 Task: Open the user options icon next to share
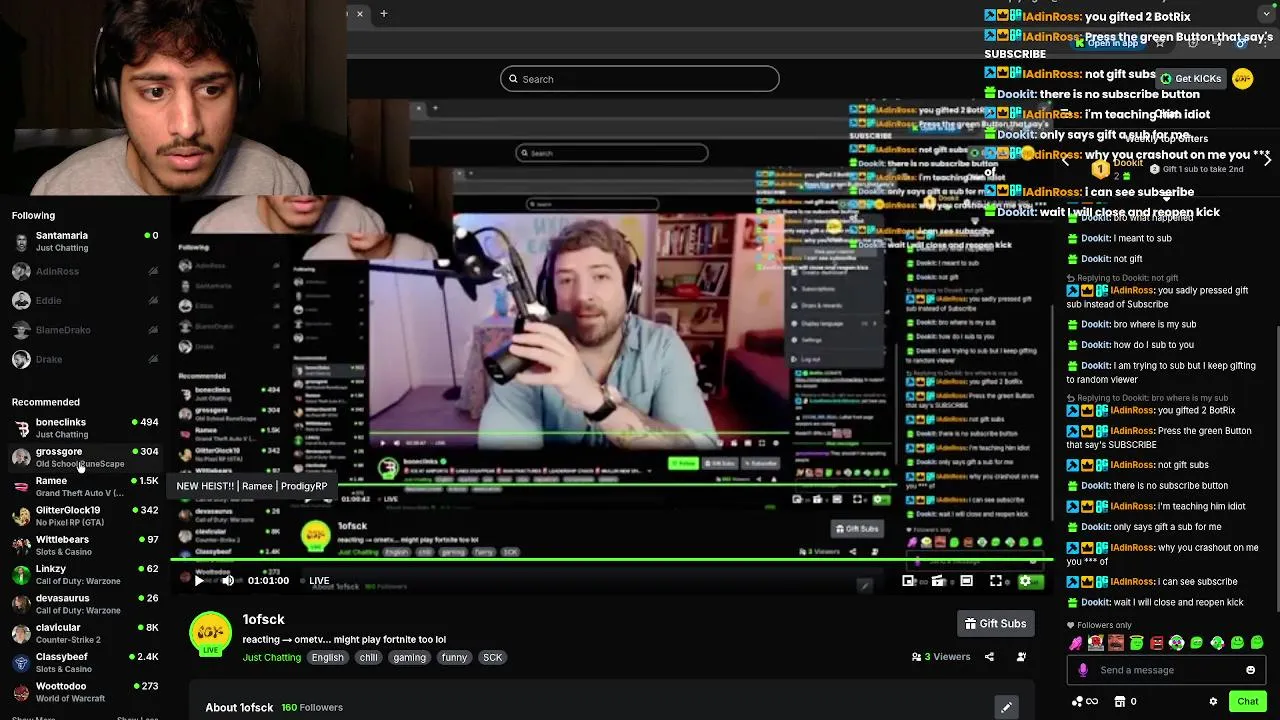1021,657
